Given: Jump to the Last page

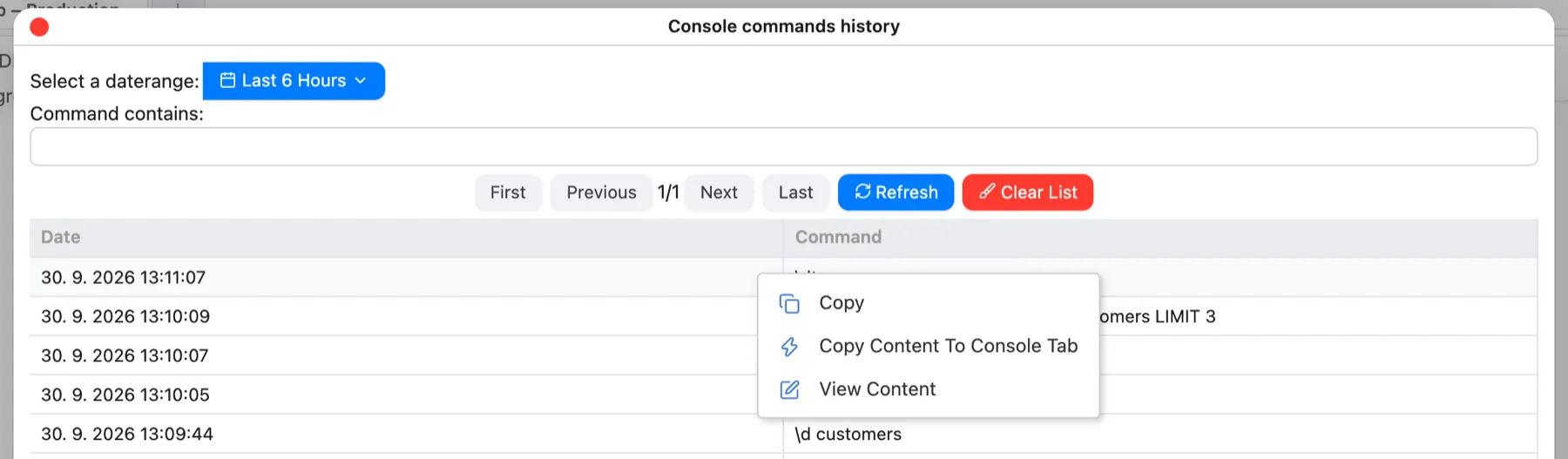Looking at the screenshot, I should (795, 192).
